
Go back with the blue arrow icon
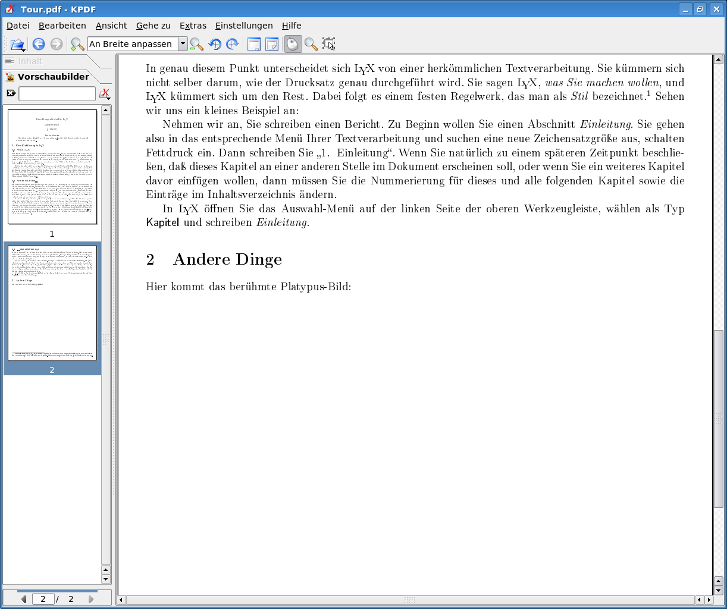coord(38,44)
